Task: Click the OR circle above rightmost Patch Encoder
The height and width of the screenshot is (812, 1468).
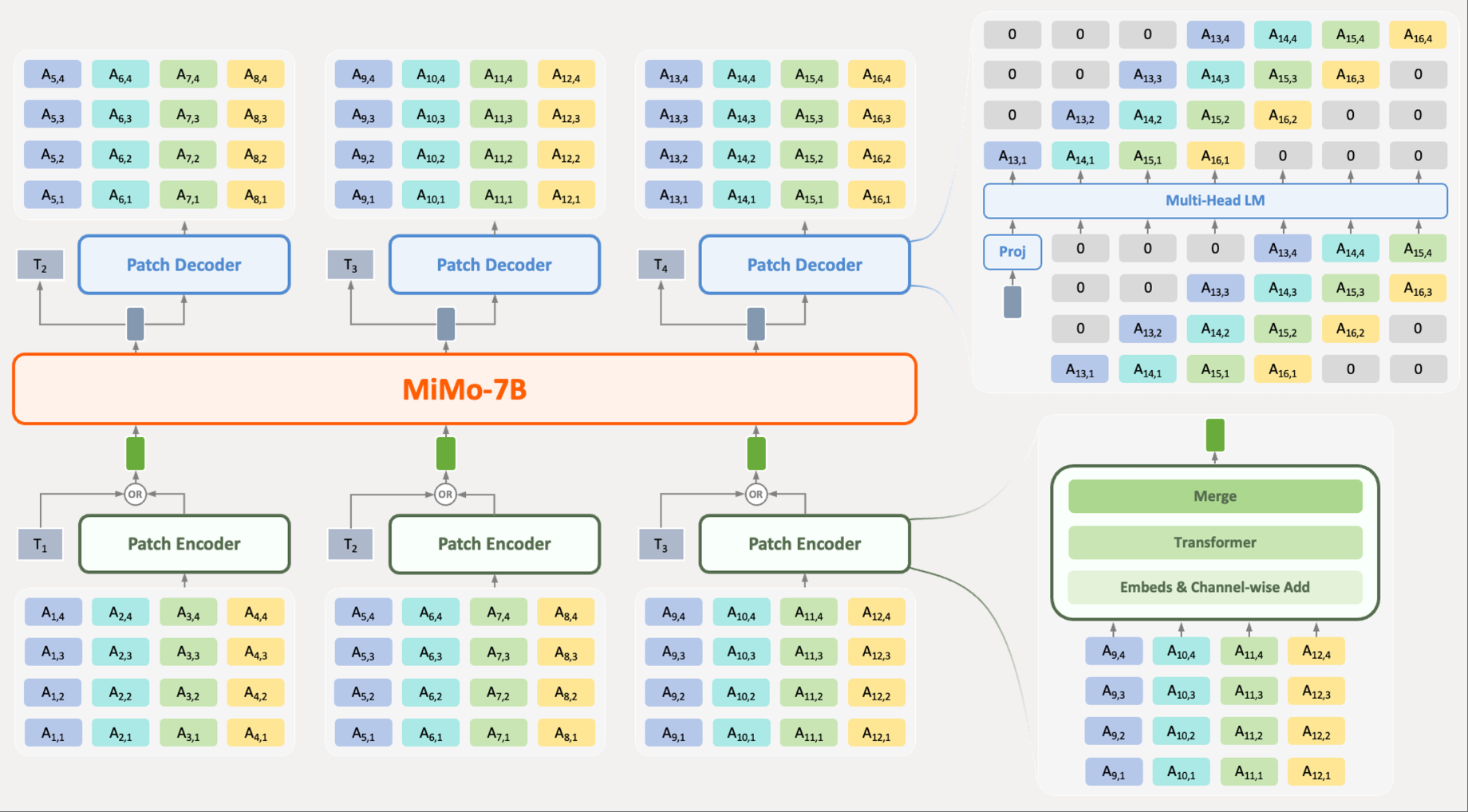Action: coord(756,495)
